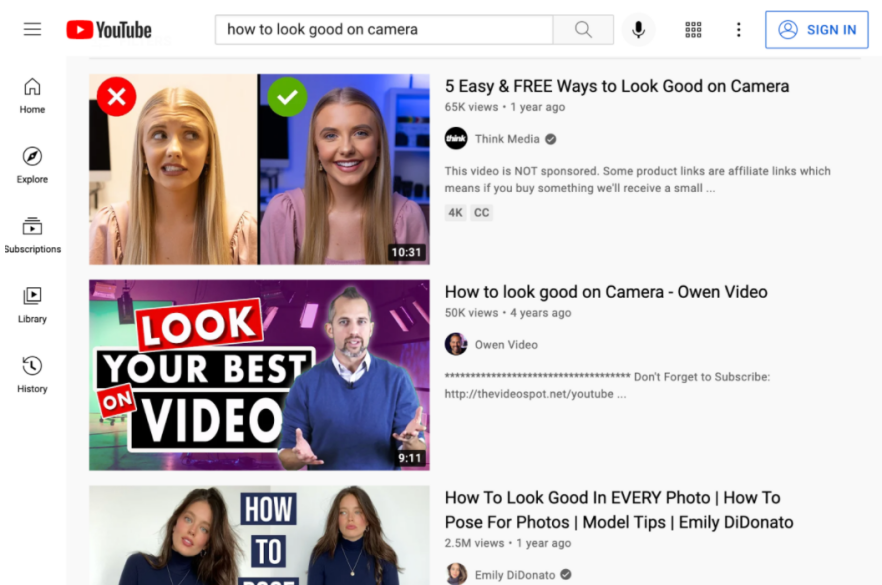Open watch History
882x585 pixels.
[x=31, y=375]
